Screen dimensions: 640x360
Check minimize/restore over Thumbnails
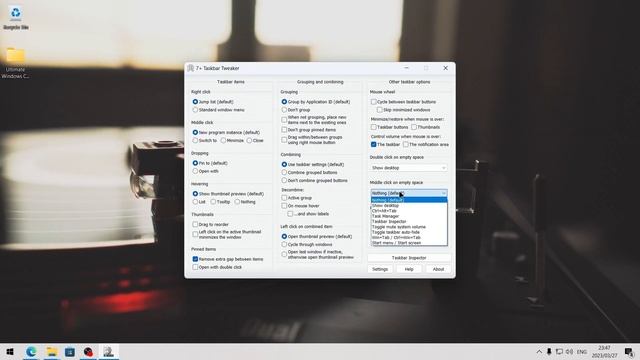pos(425,127)
